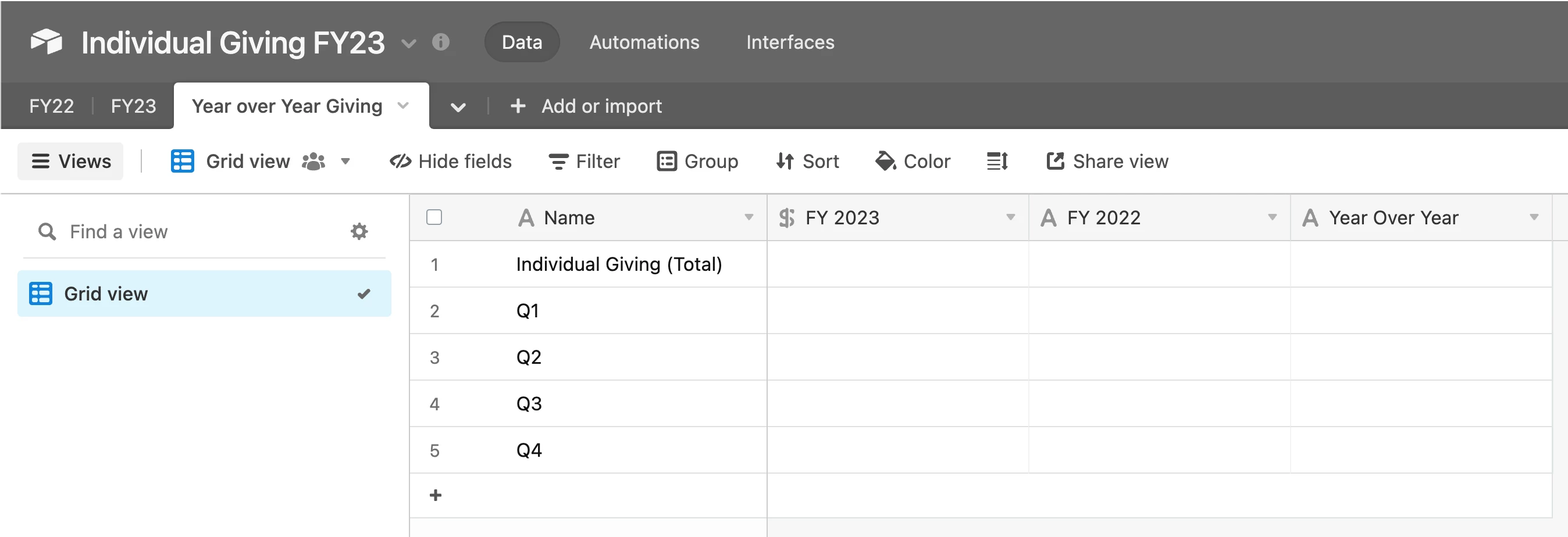Image resolution: width=1568 pixels, height=537 pixels.
Task: Click the collaborative view people icon
Action: [313, 161]
